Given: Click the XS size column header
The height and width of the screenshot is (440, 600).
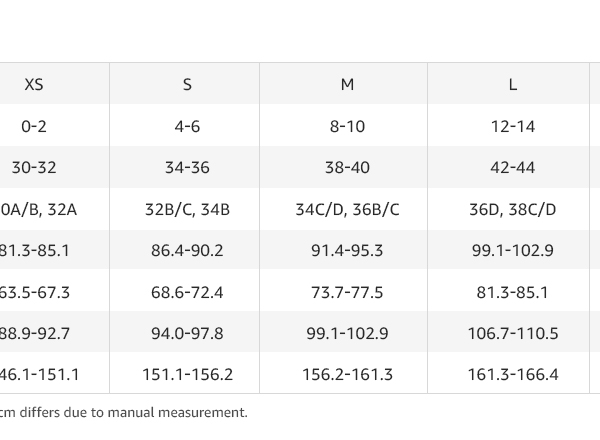Looking at the screenshot, I should click(34, 85).
